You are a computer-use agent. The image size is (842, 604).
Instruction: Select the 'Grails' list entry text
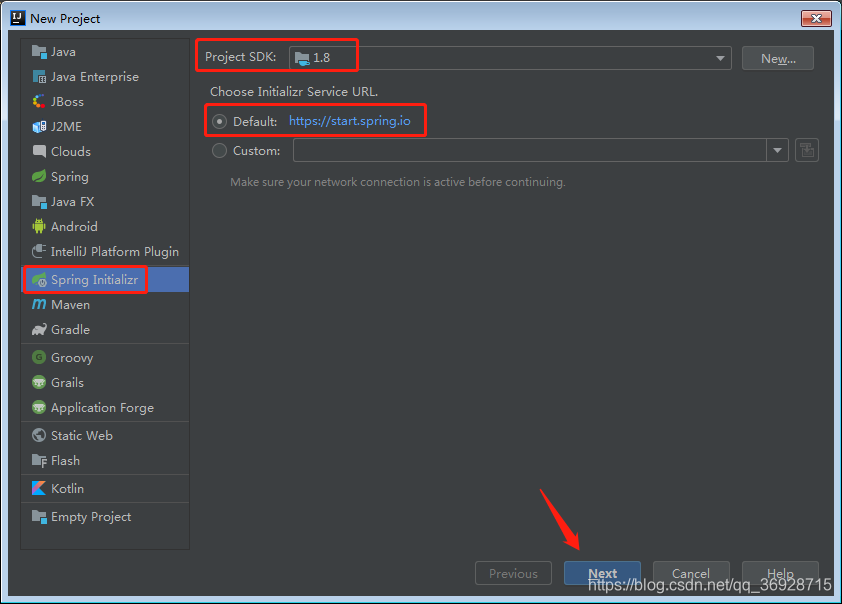[68, 383]
